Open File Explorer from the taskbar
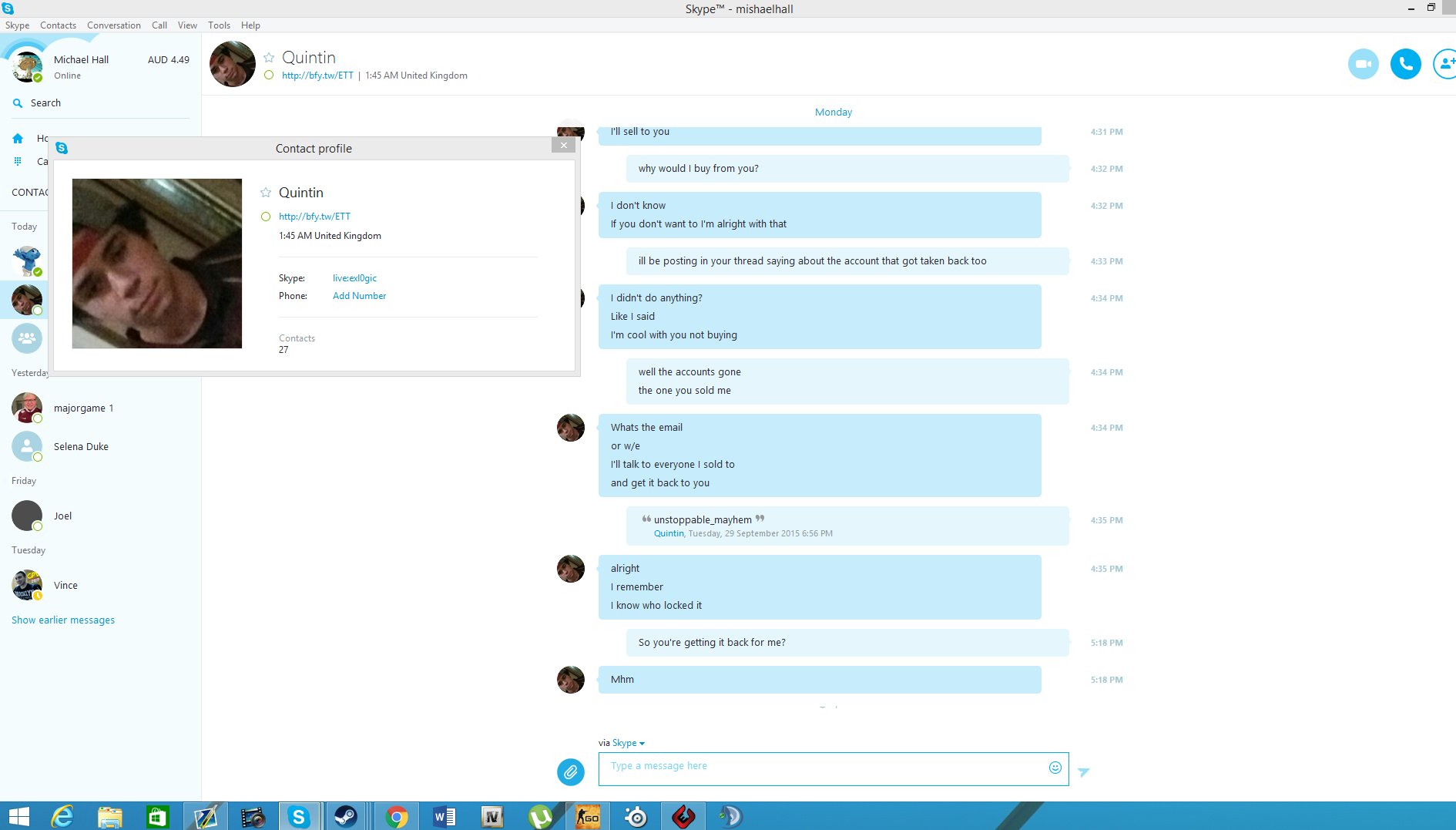This screenshot has height=830, width=1456. point(110,816)
